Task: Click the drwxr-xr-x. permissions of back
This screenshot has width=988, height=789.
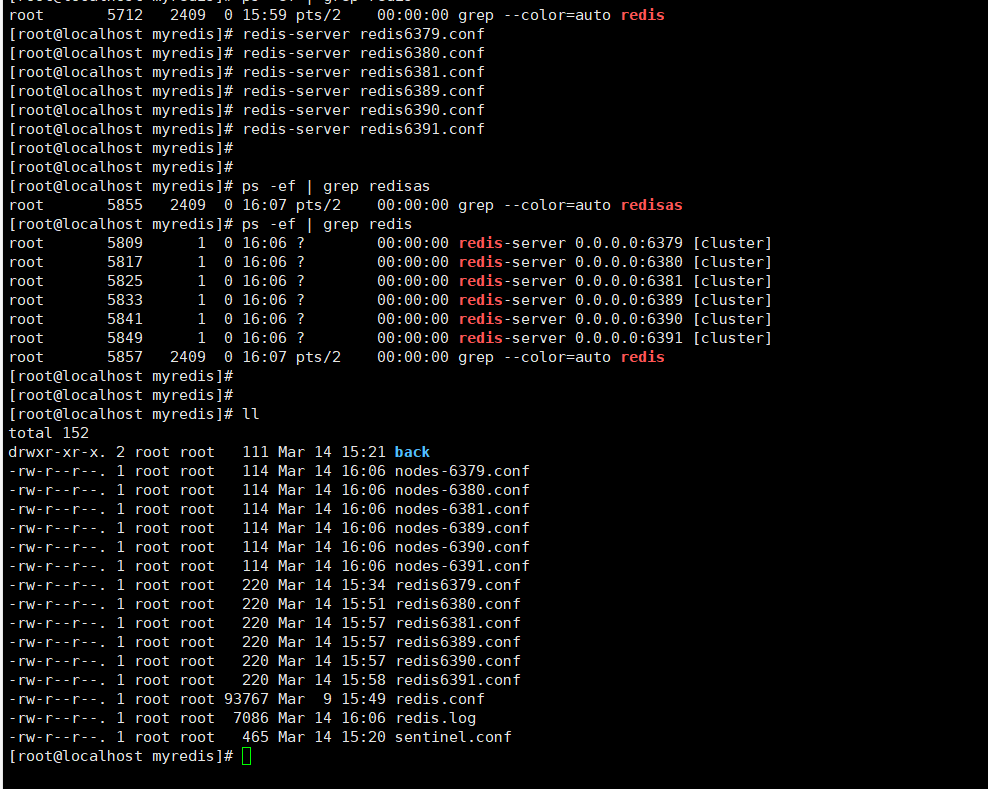Action: [57, 452]
